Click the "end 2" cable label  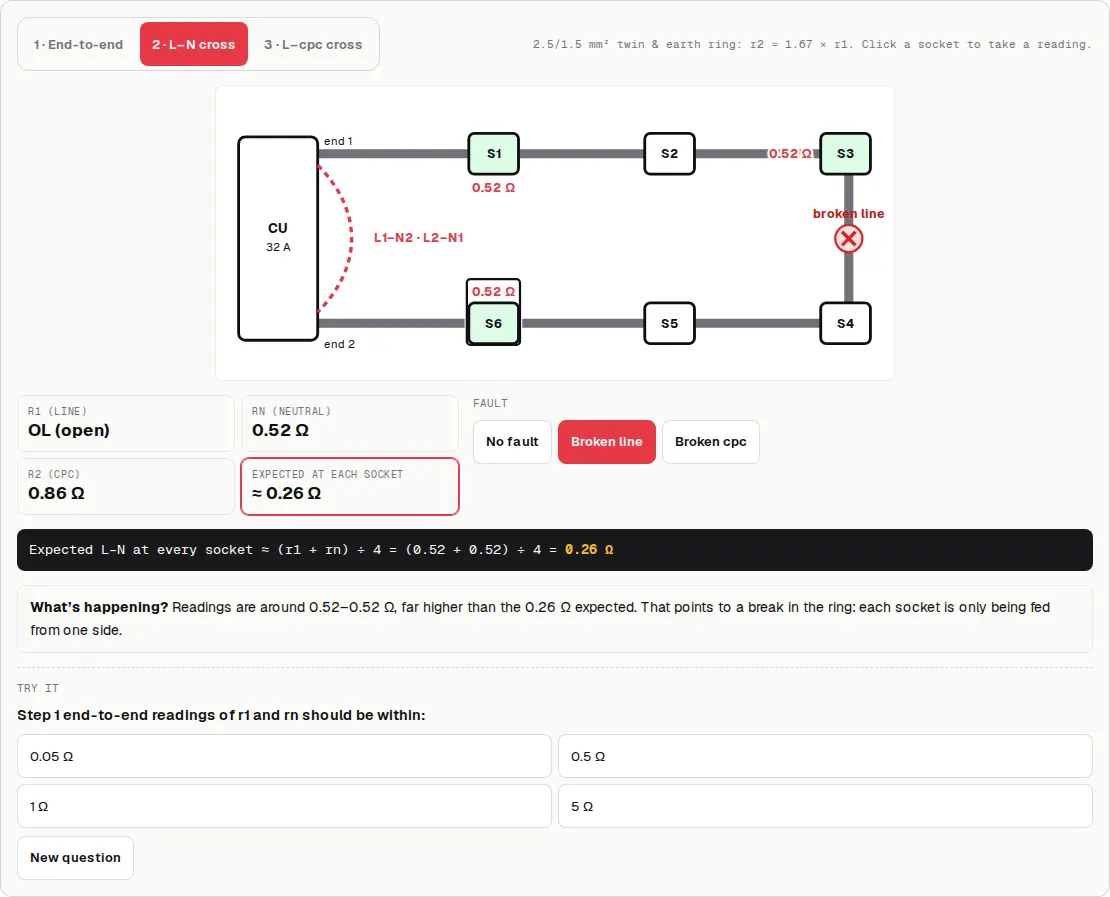tap(339, 344)
